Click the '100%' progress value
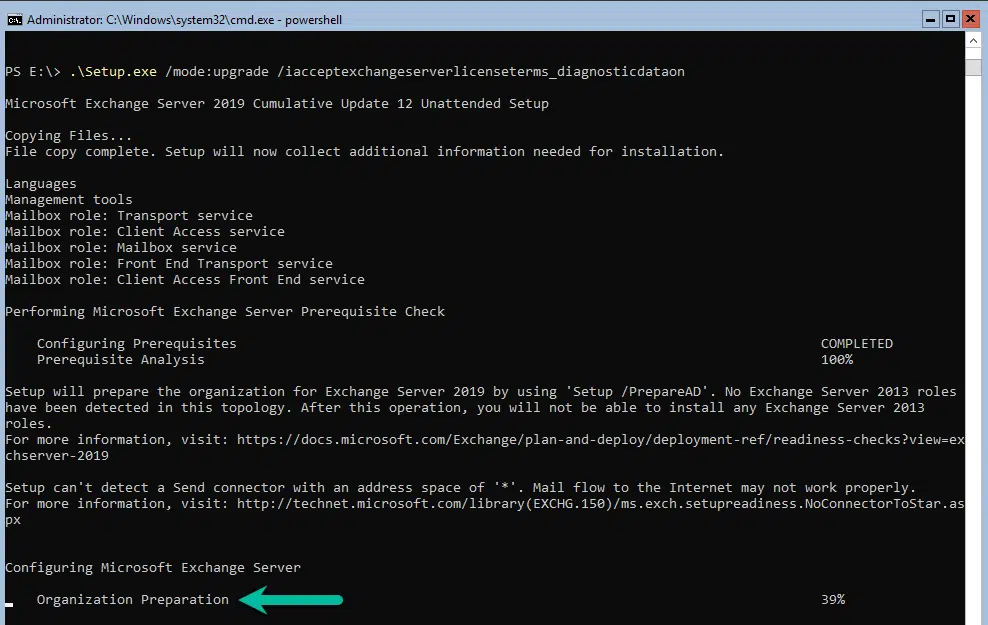Screen dimensions: 988x625 837,360
